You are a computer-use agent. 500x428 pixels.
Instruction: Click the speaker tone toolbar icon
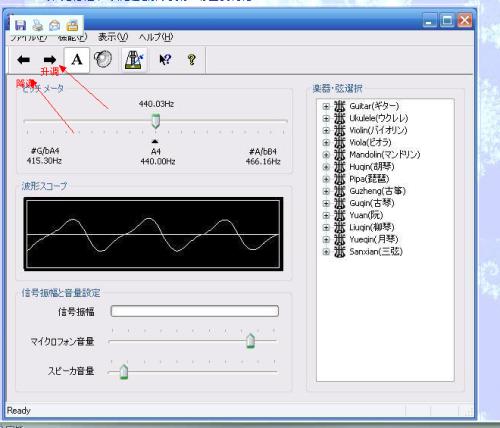tap(103, 59)
